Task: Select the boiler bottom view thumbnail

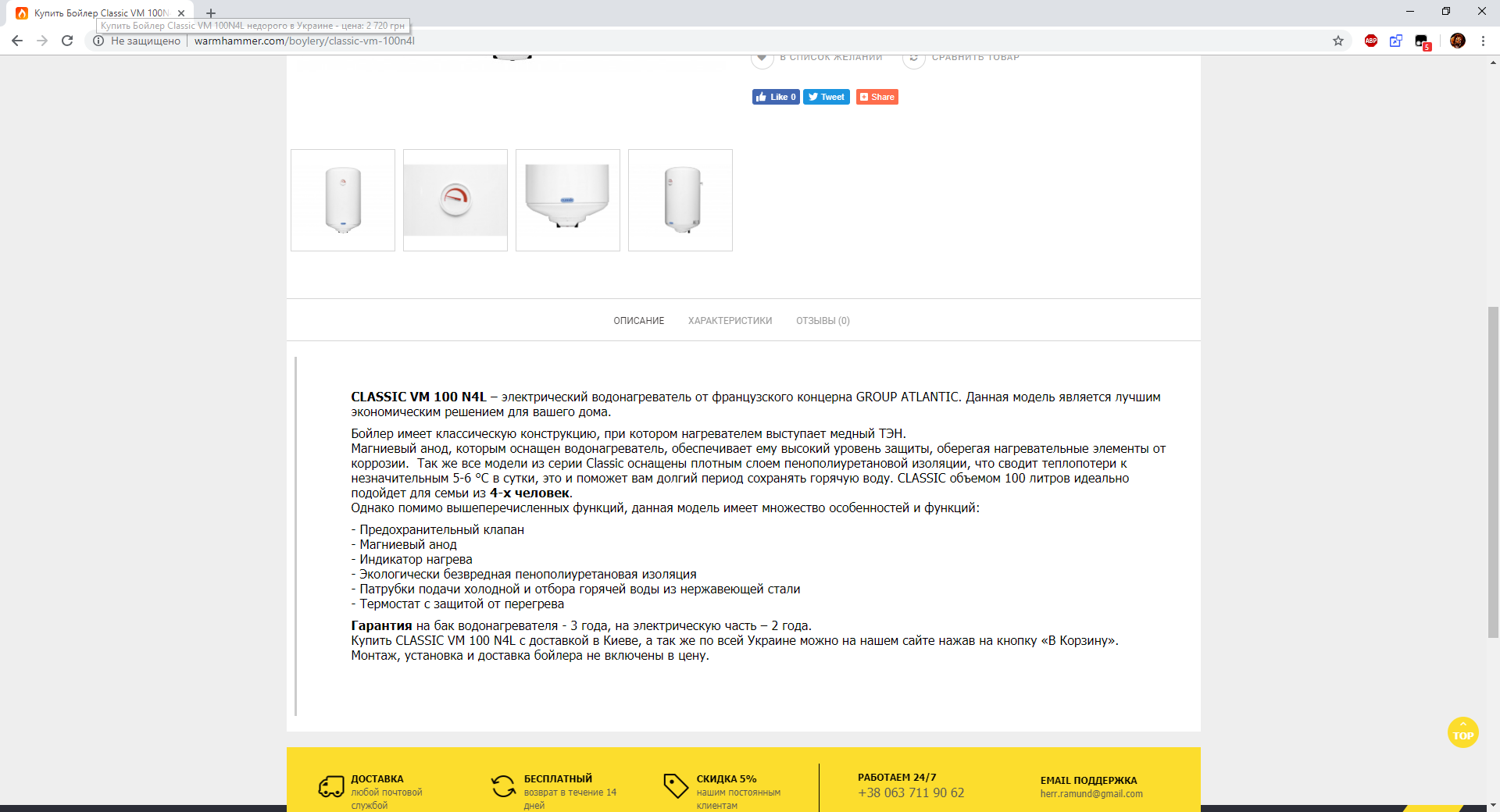Action: tap(568, 200)
